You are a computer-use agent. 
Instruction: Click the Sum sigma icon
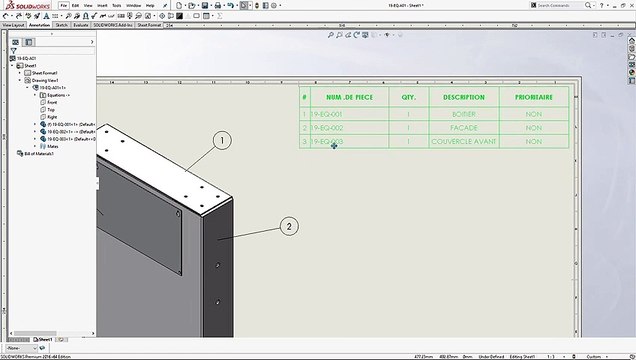[219, 16]
